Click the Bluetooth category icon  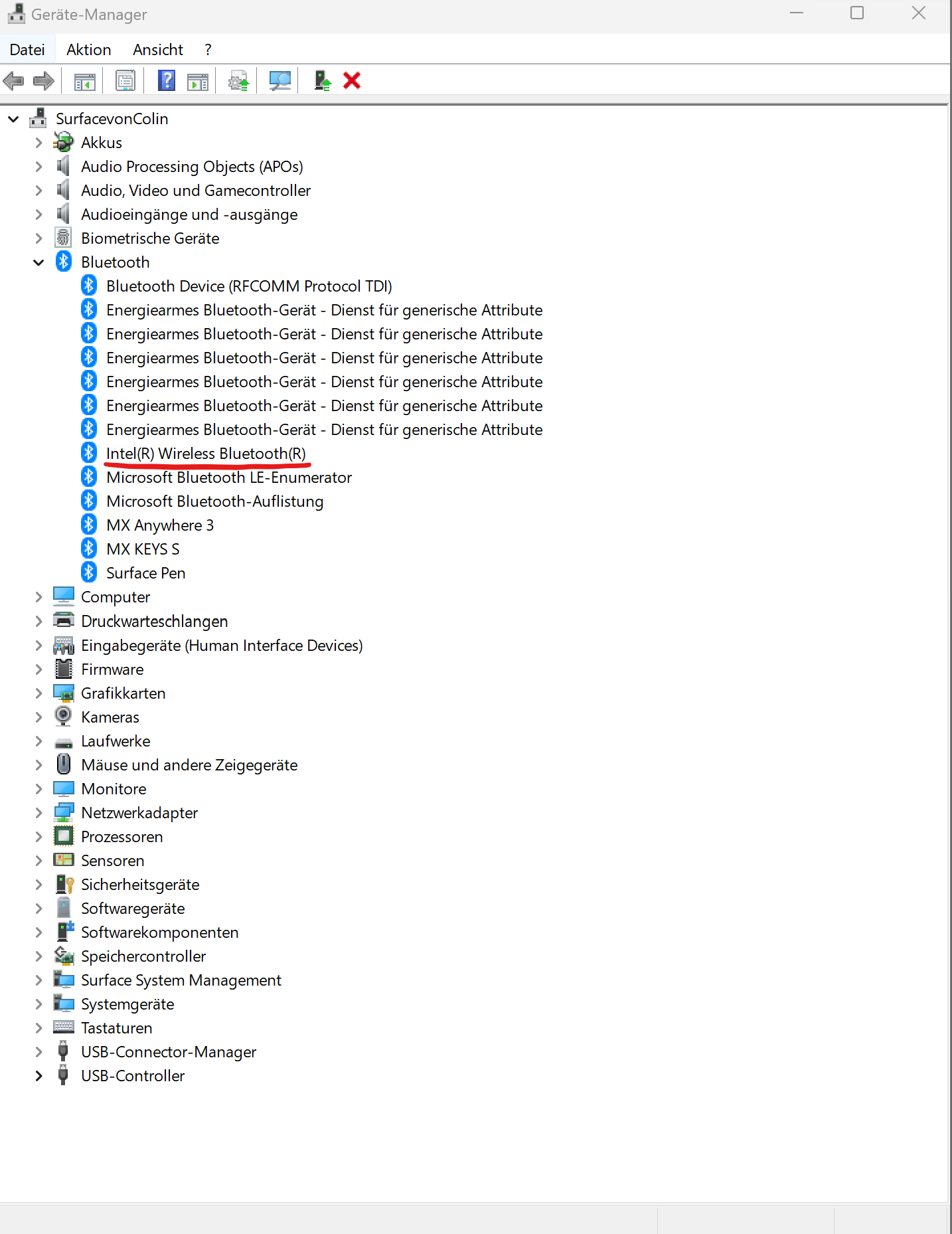[x=64, y=262]
